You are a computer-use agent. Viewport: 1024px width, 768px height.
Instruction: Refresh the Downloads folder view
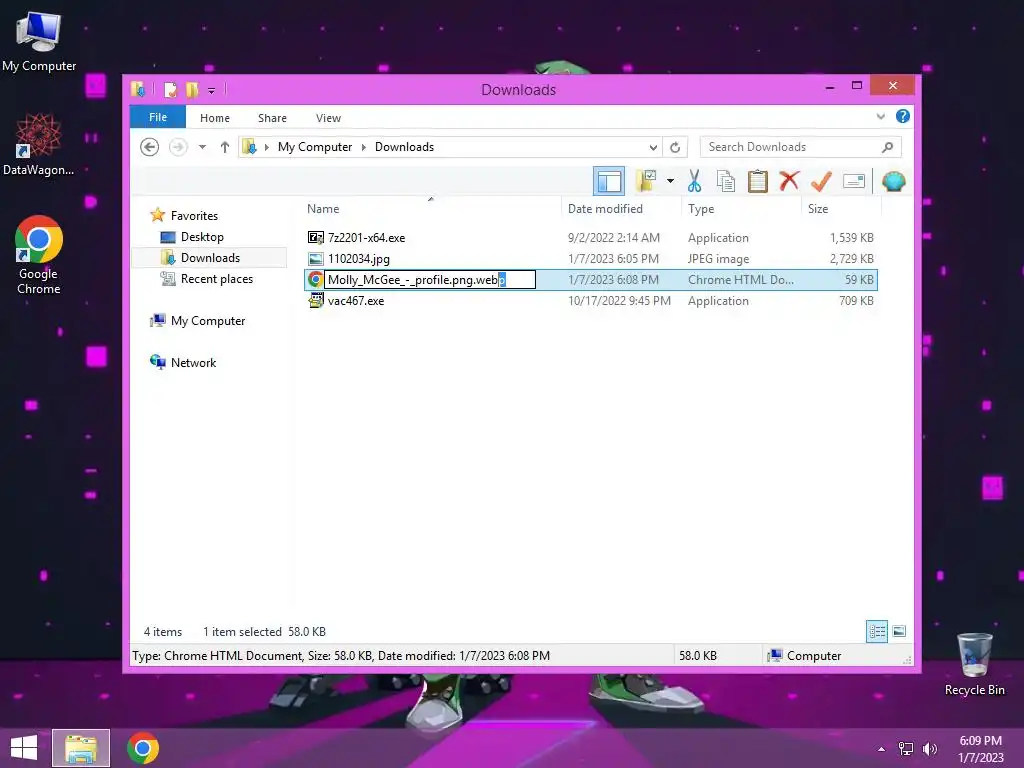(x=675, y=148)
